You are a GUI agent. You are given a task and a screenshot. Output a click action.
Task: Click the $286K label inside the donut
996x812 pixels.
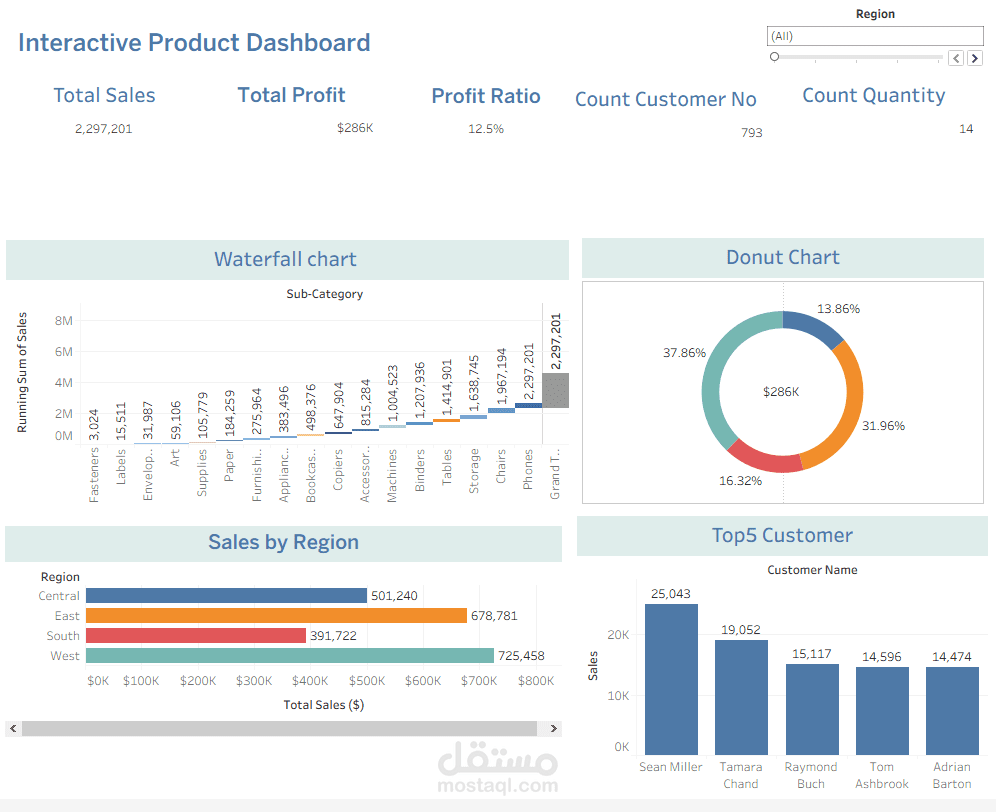(x=783, y=392)
